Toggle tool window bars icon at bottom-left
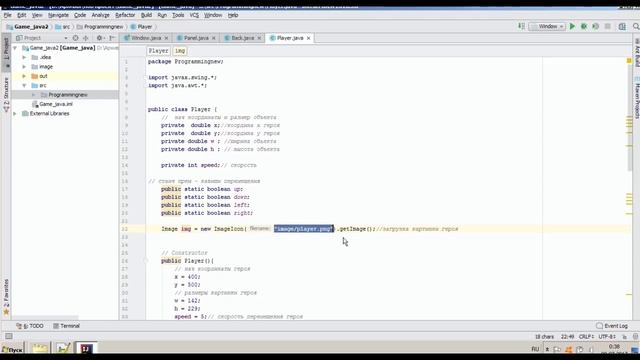 click(9, 336)
